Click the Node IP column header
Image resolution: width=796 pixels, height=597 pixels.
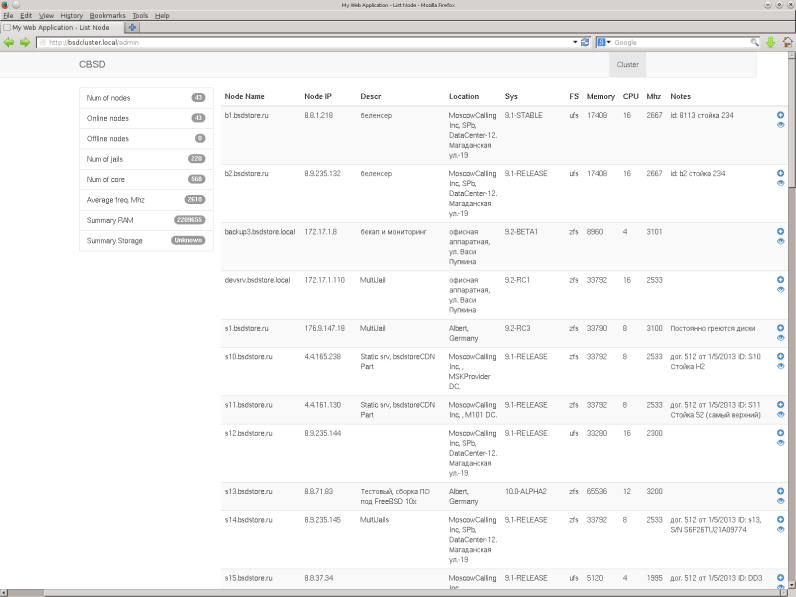click(x=318, y=96)
